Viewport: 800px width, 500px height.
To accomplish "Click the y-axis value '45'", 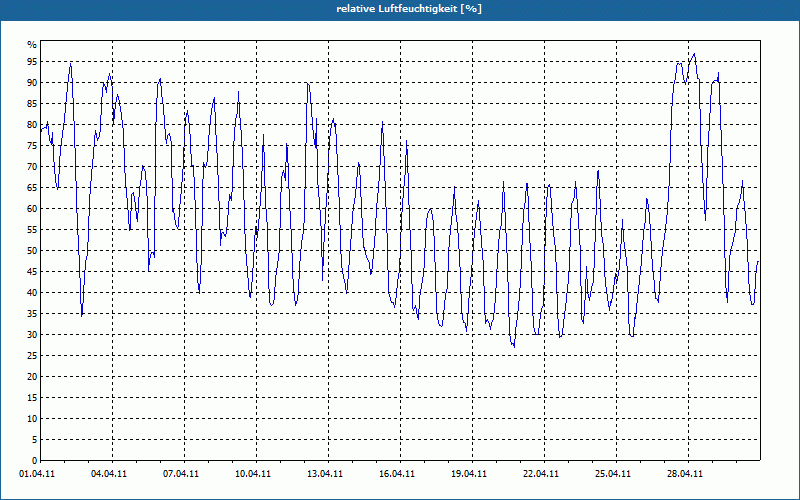I will tap(32, 271).
